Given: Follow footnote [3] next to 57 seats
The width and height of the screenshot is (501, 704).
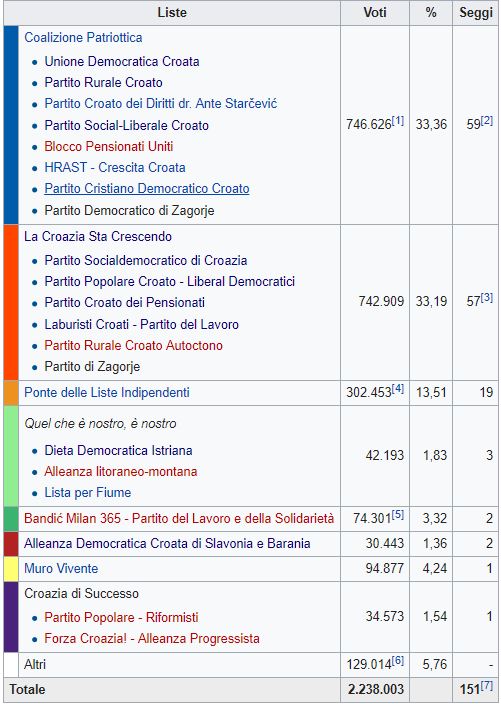Looking at the screenshot, I should click(x=487, y=298).
